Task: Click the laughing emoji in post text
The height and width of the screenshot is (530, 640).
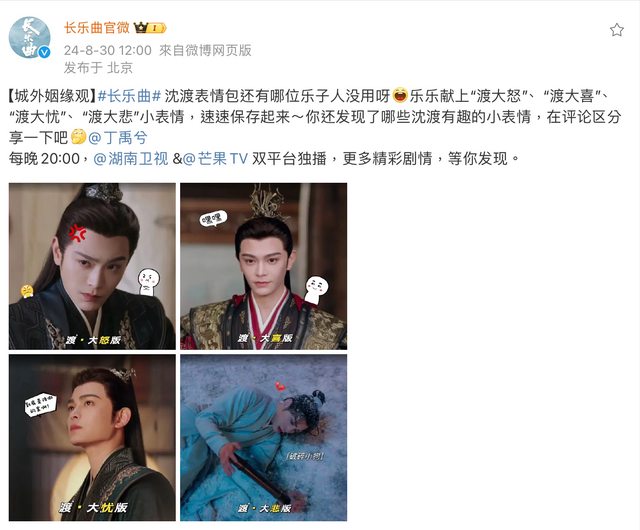Action: tap(400, 96)
